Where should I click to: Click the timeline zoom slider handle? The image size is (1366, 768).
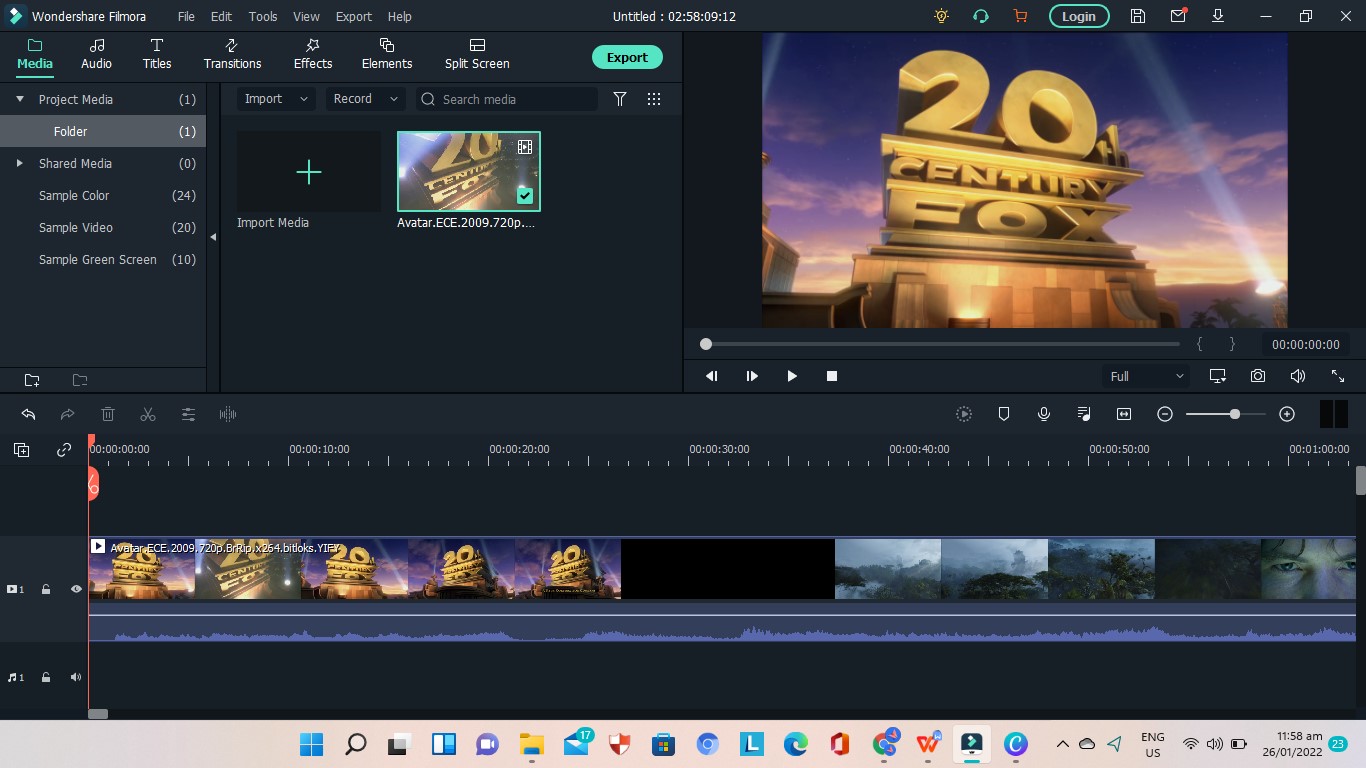point(1235,414)
